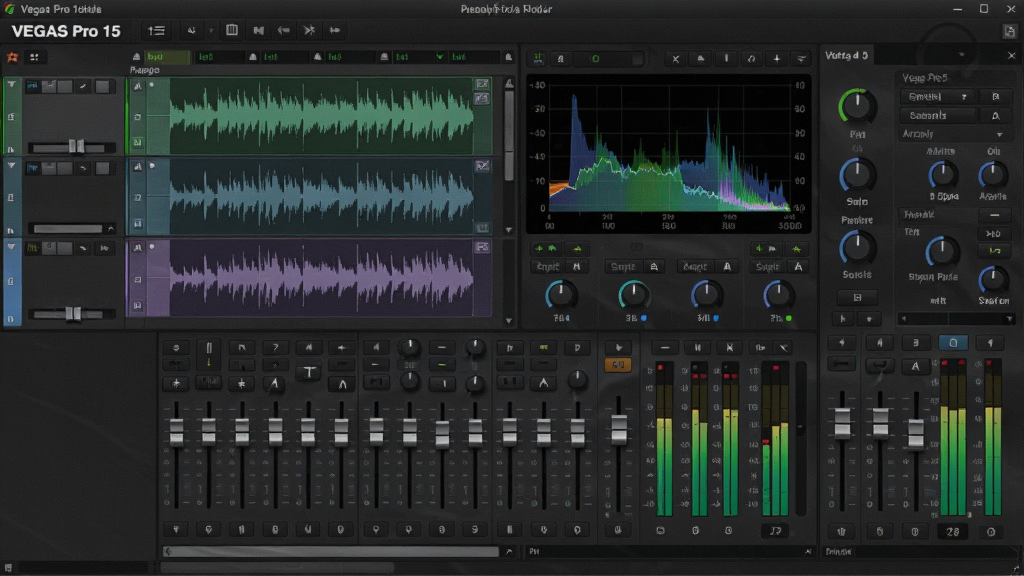
Task: Click the plus icon above the spectrum analyzer
Action: point(776,59)
